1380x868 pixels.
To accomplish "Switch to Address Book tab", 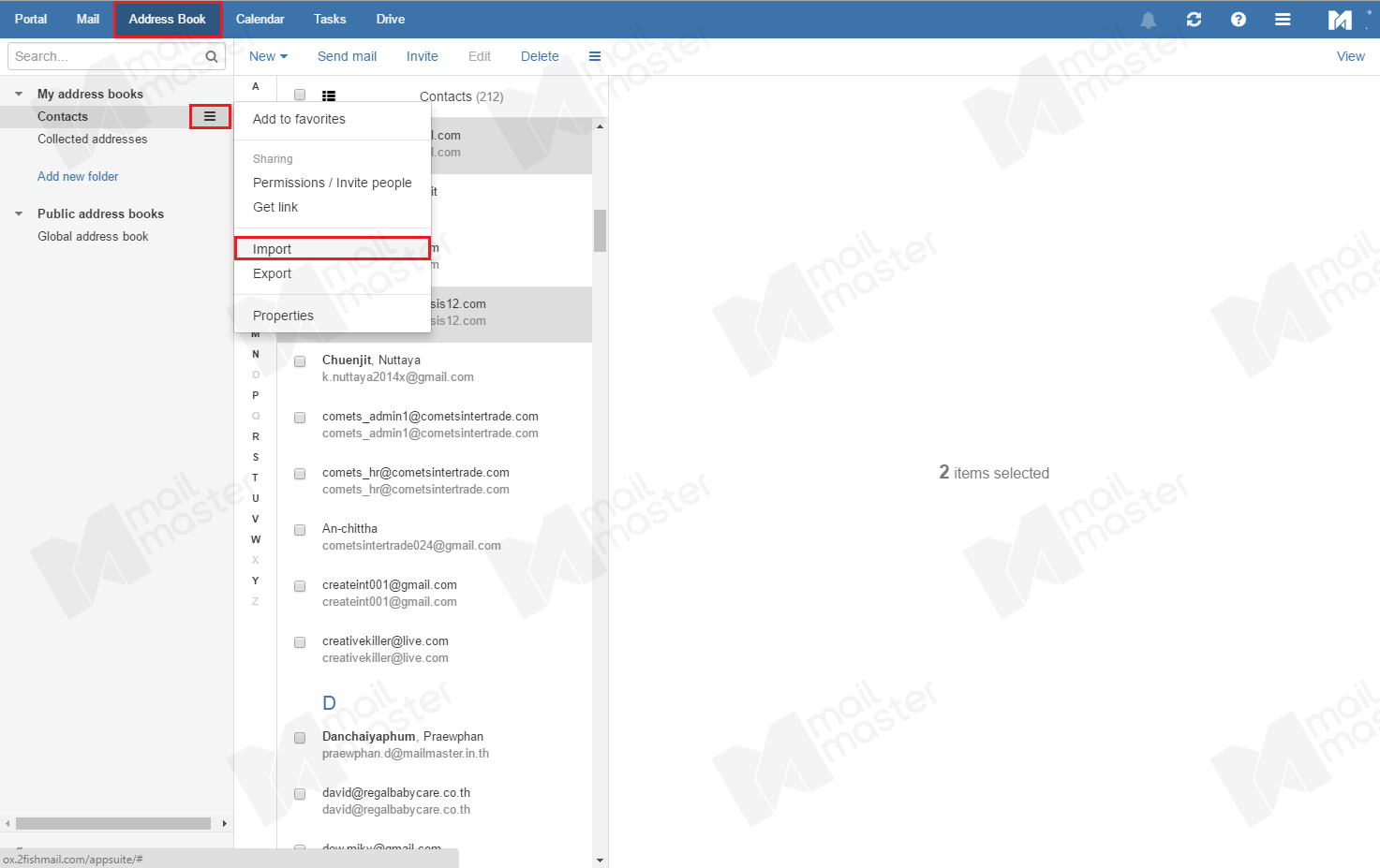I will click(x=167, y=19).
